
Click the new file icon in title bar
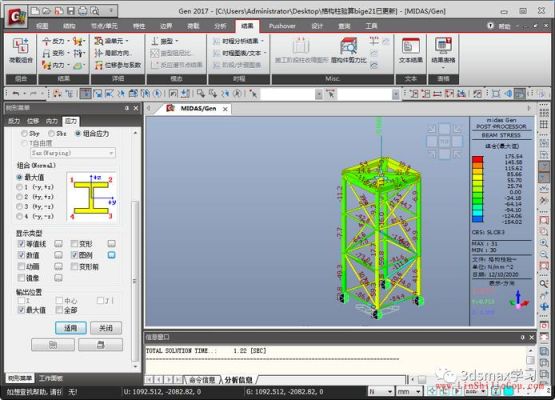(x=35, y=11)
